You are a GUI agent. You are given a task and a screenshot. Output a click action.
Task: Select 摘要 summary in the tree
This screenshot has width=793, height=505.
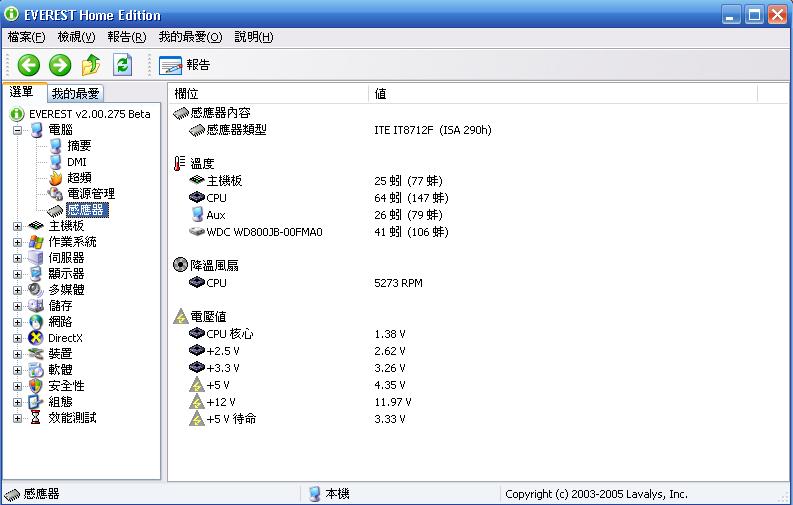click(x=79, y=146)
